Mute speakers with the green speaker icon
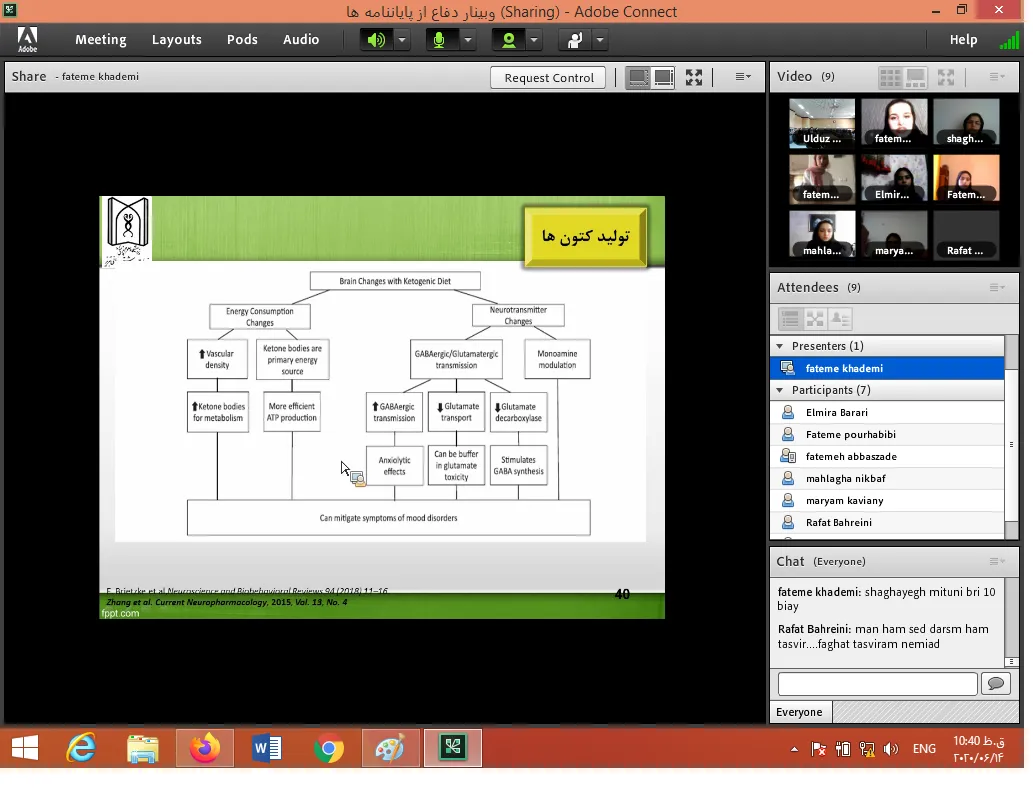 click(376, 40)
